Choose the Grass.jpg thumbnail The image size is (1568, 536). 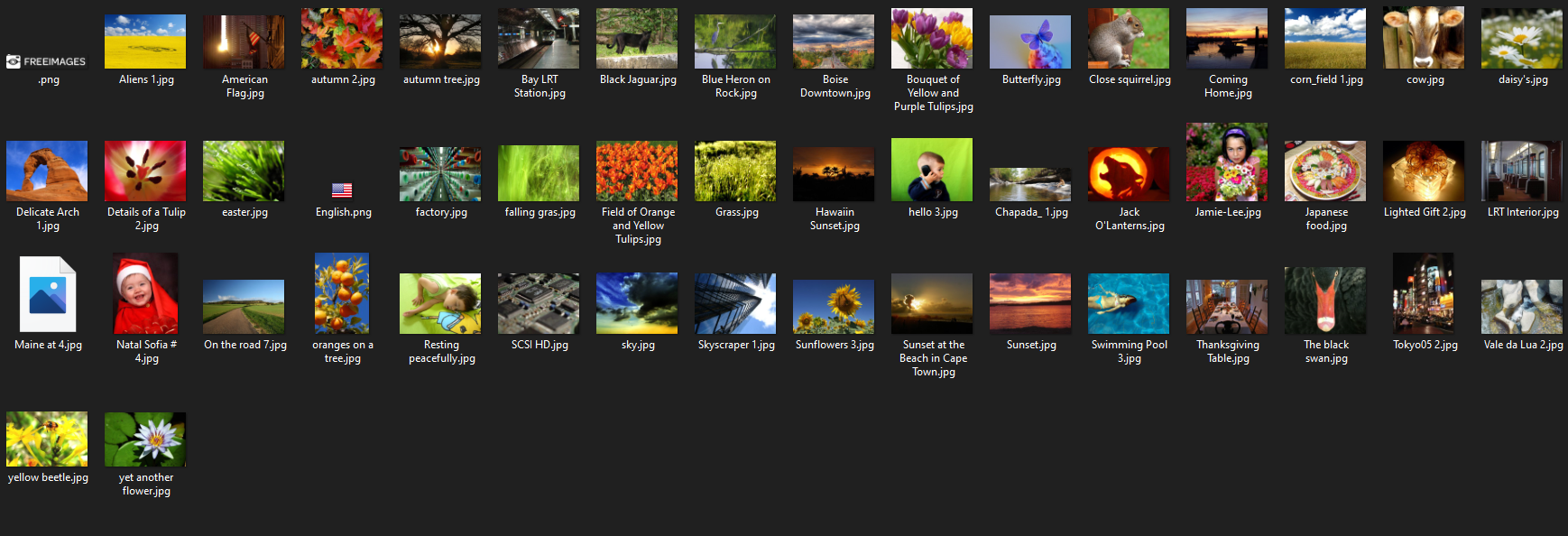pos(735,171)
